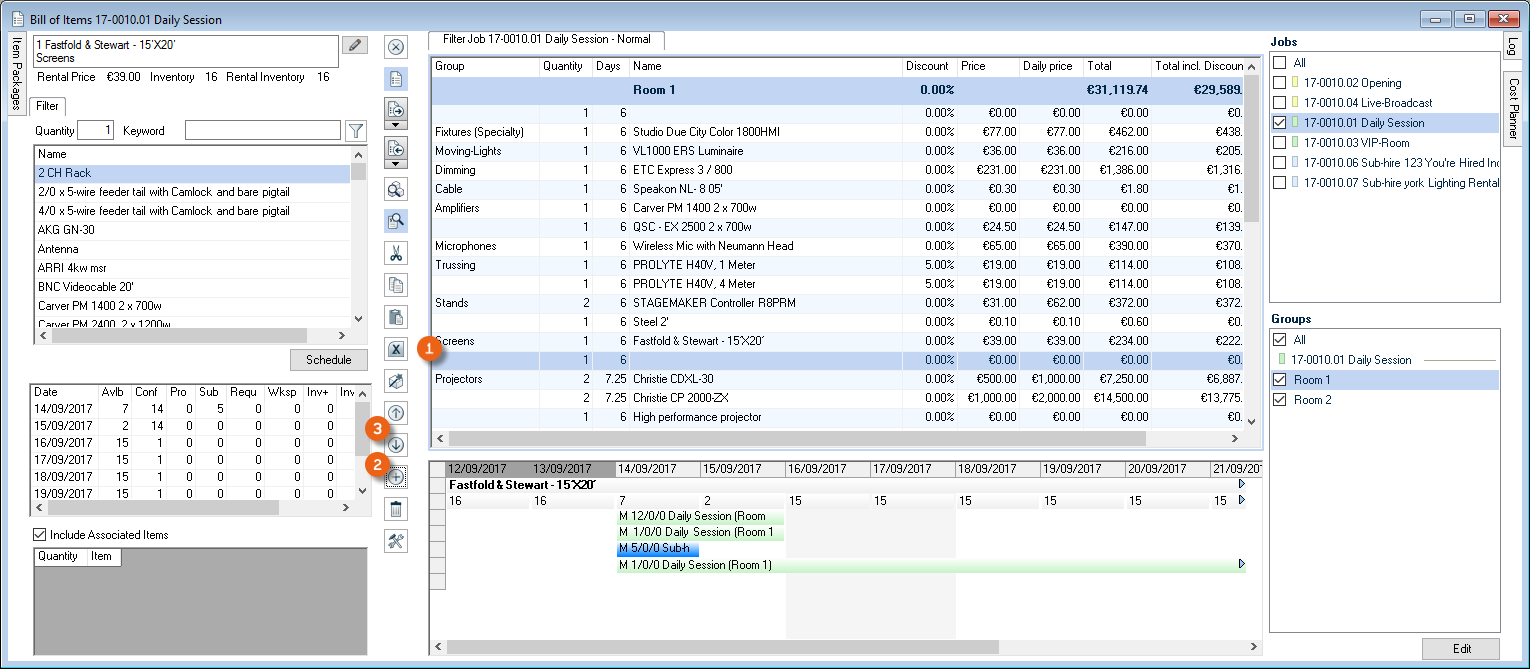Open the Item Packages side tab

(x=16, y=74)
